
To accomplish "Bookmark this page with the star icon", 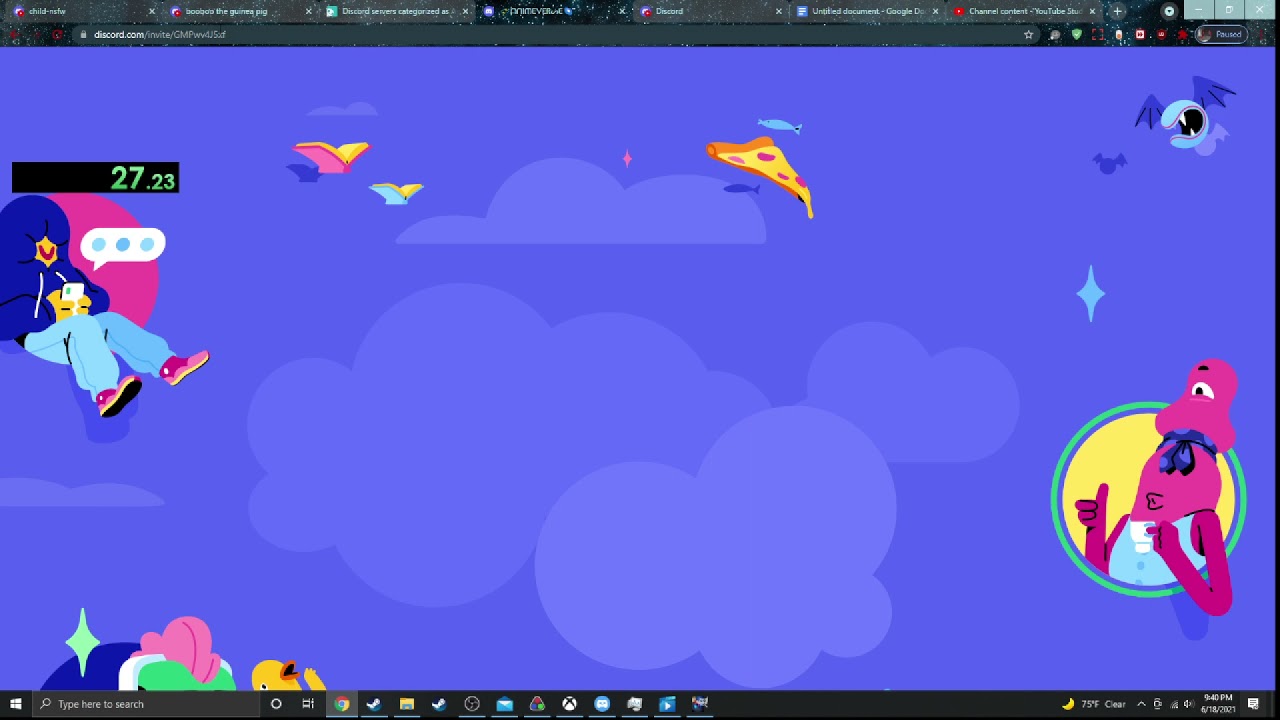I will click(1028, 34).
